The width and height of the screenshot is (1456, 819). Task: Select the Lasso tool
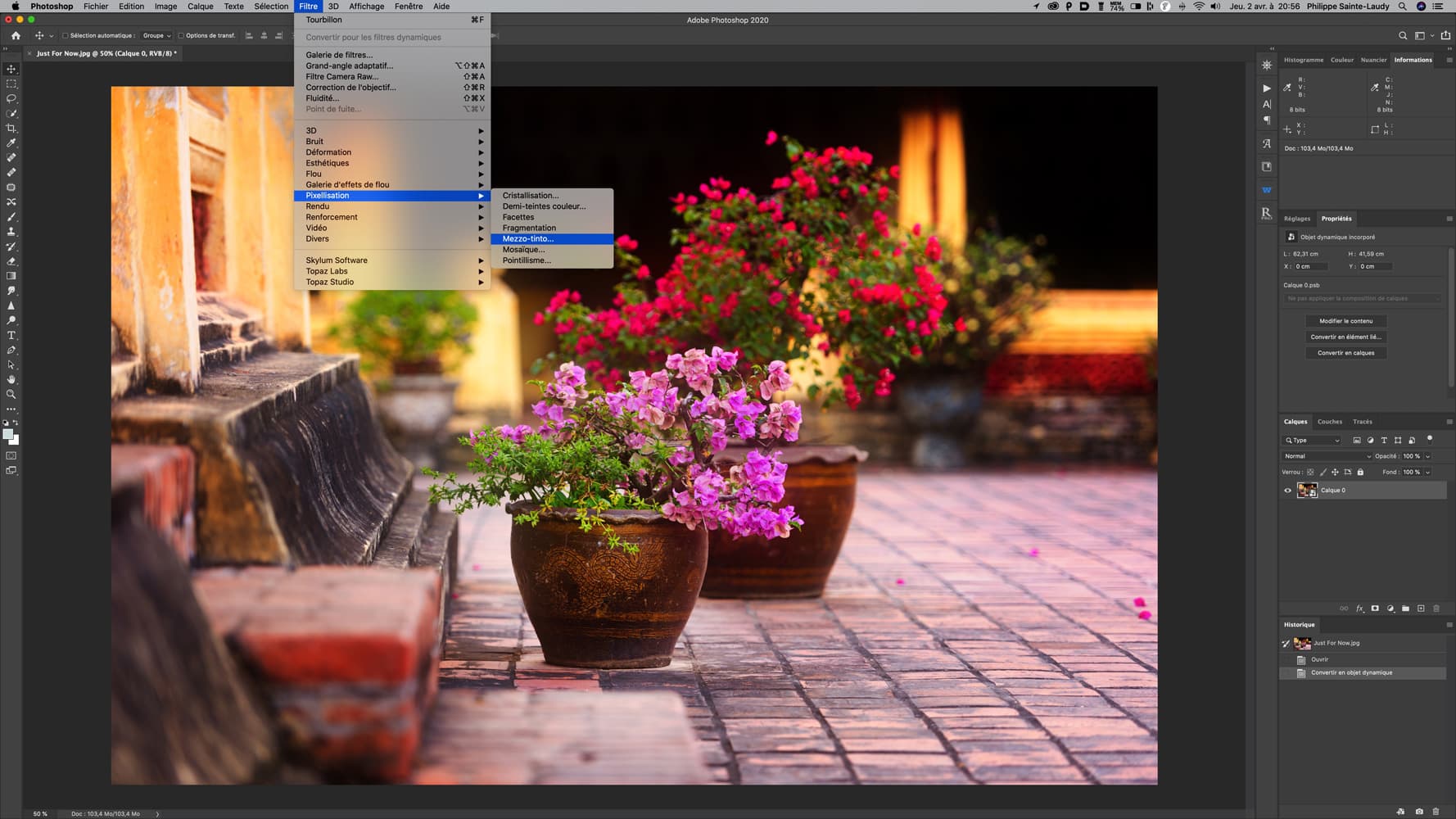point(11,98)
